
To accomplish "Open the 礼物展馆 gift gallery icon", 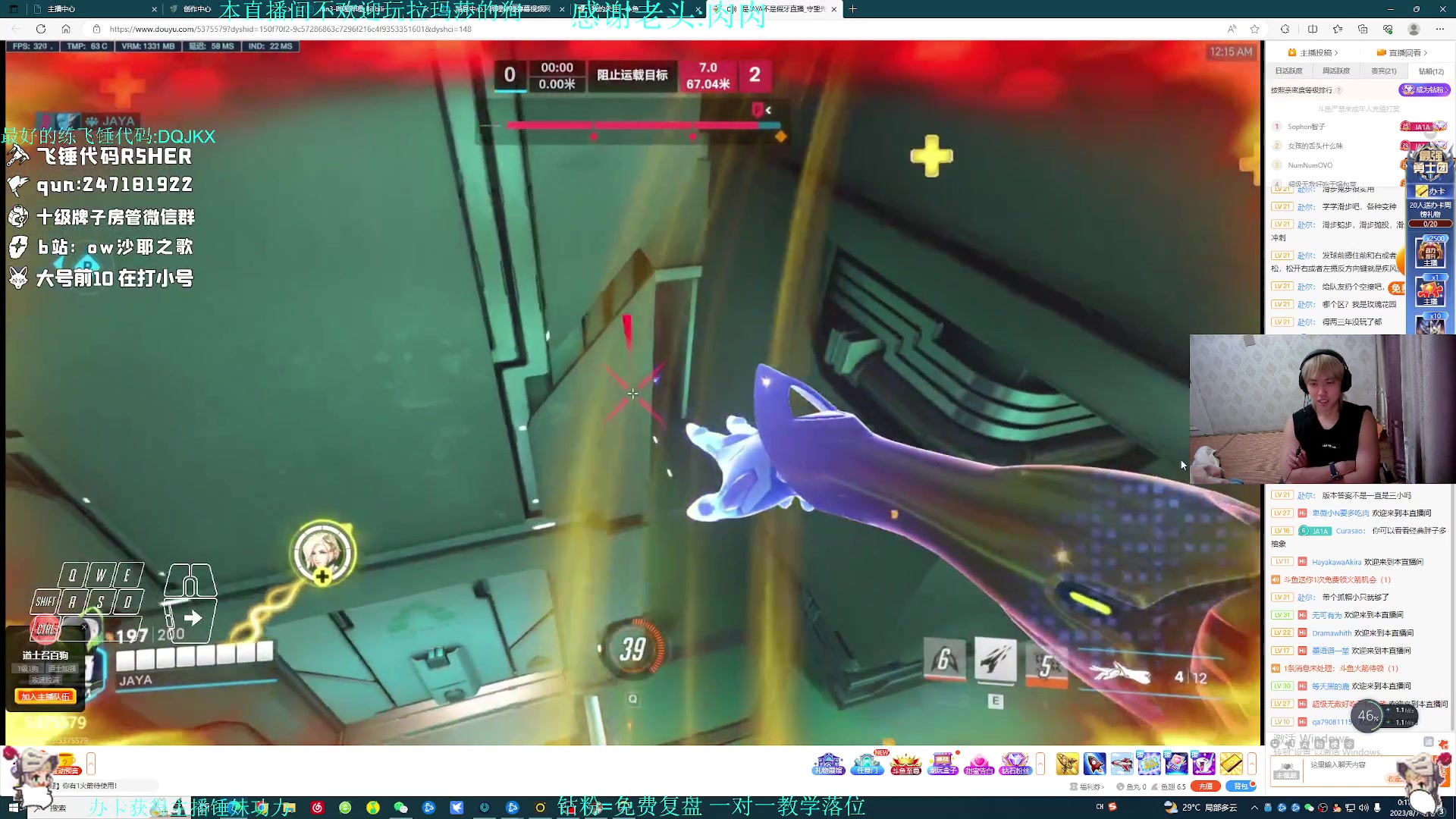I will 828,764.
